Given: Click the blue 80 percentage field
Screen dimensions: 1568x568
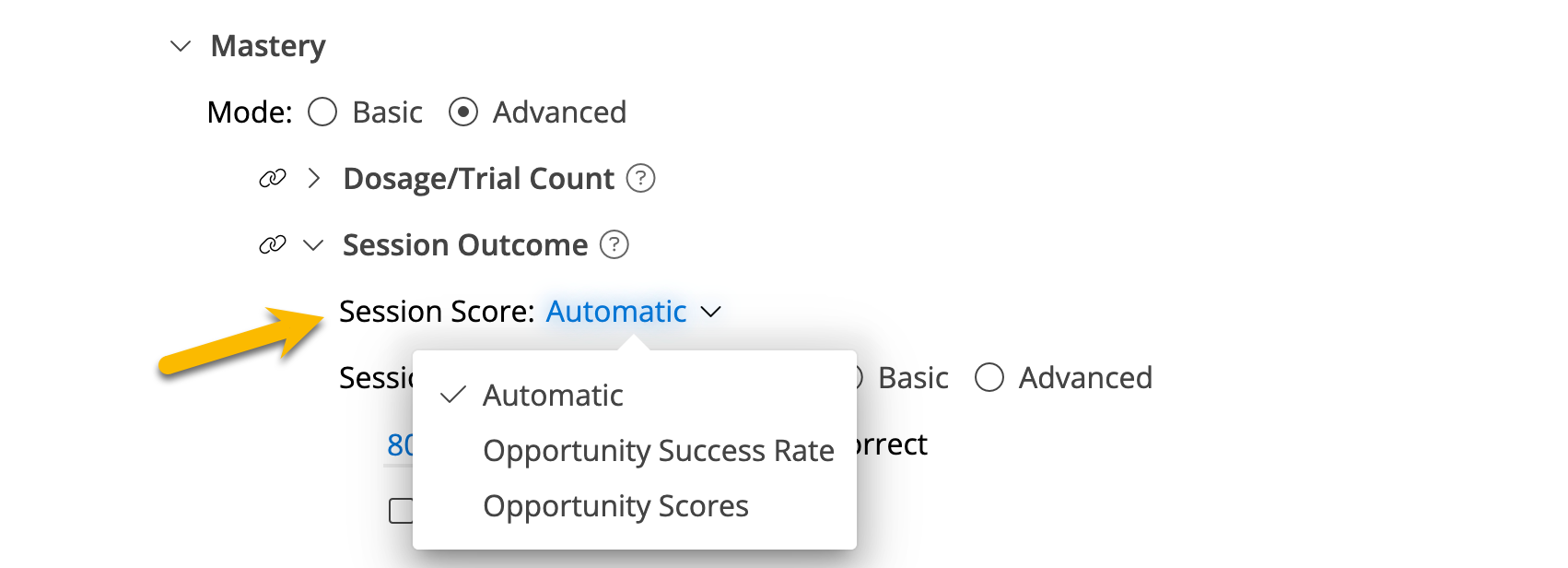Looking at the screenshot, I should pos(400,445).
